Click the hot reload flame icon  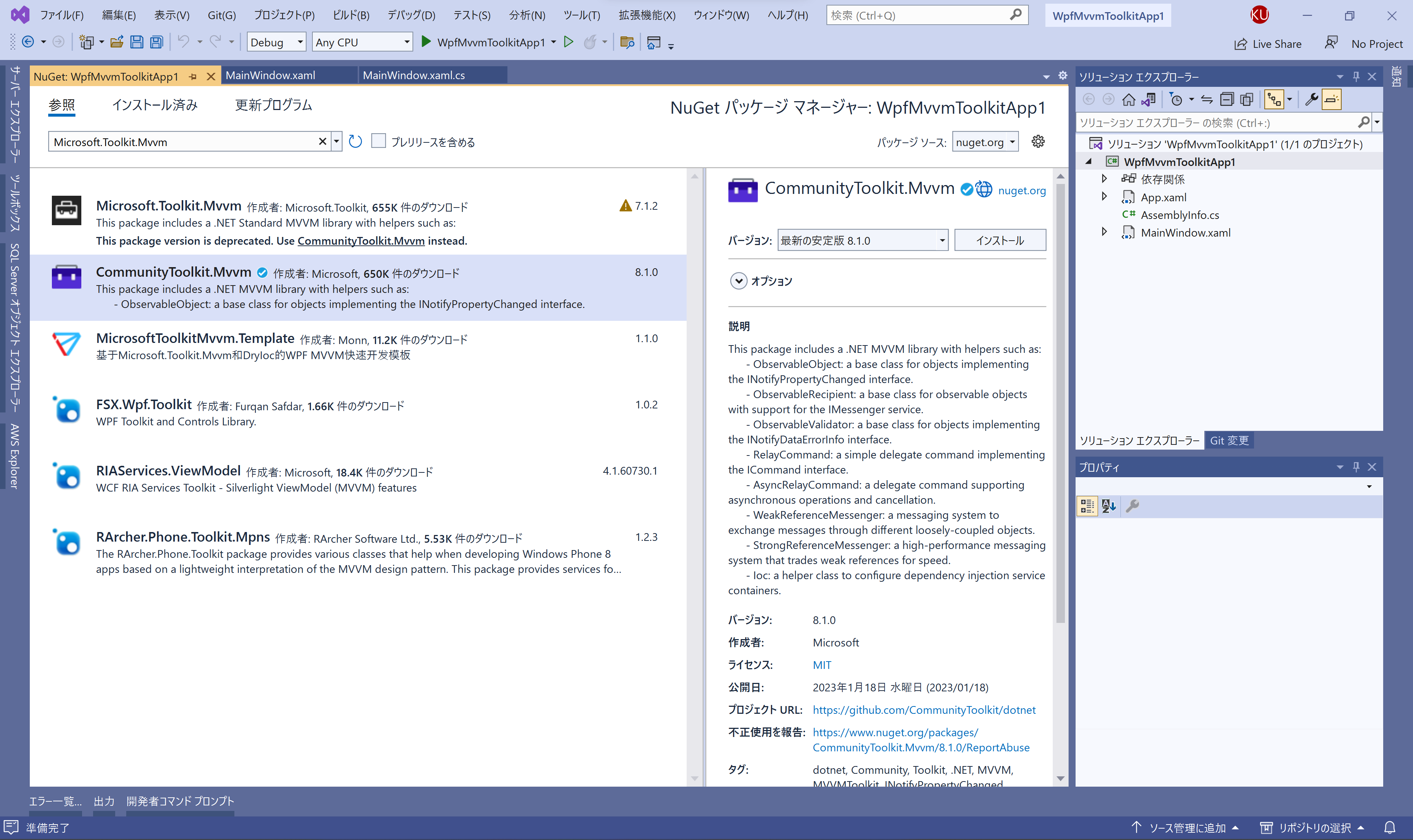coord(590,42)
